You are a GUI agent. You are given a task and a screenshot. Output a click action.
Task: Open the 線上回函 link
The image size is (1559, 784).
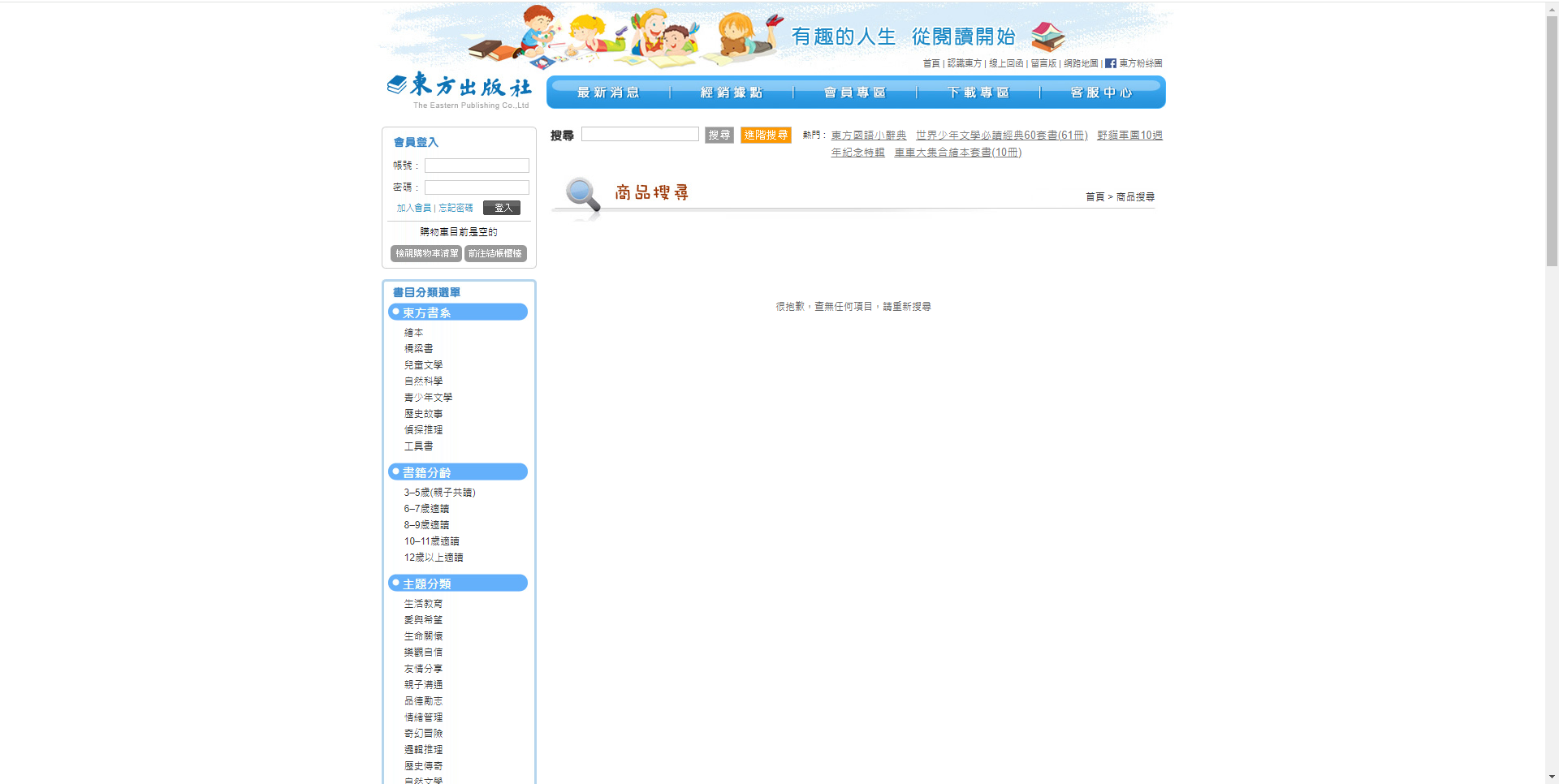(x=1006, y=63)
